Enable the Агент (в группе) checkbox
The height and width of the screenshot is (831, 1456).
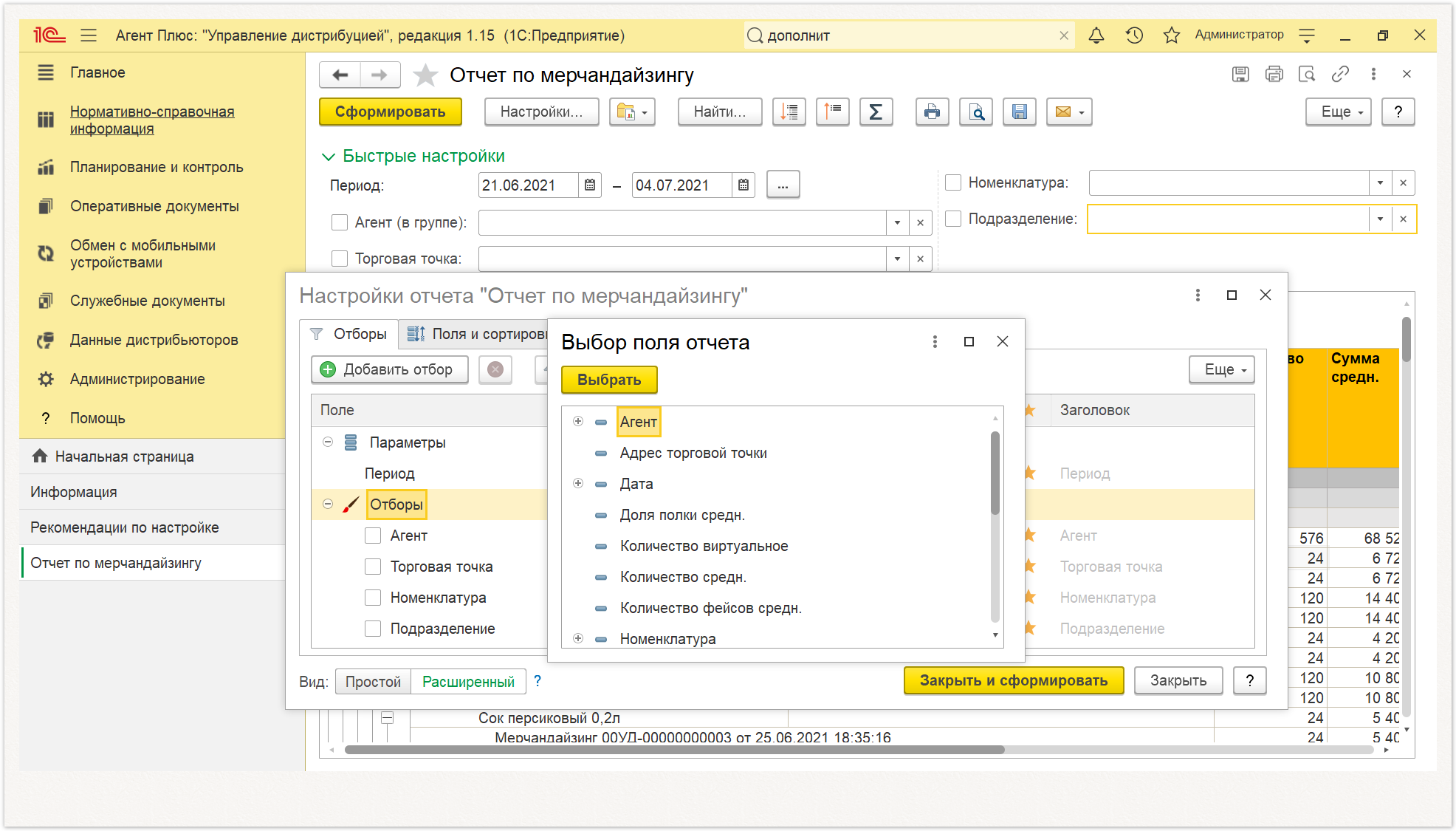point(340,222)
